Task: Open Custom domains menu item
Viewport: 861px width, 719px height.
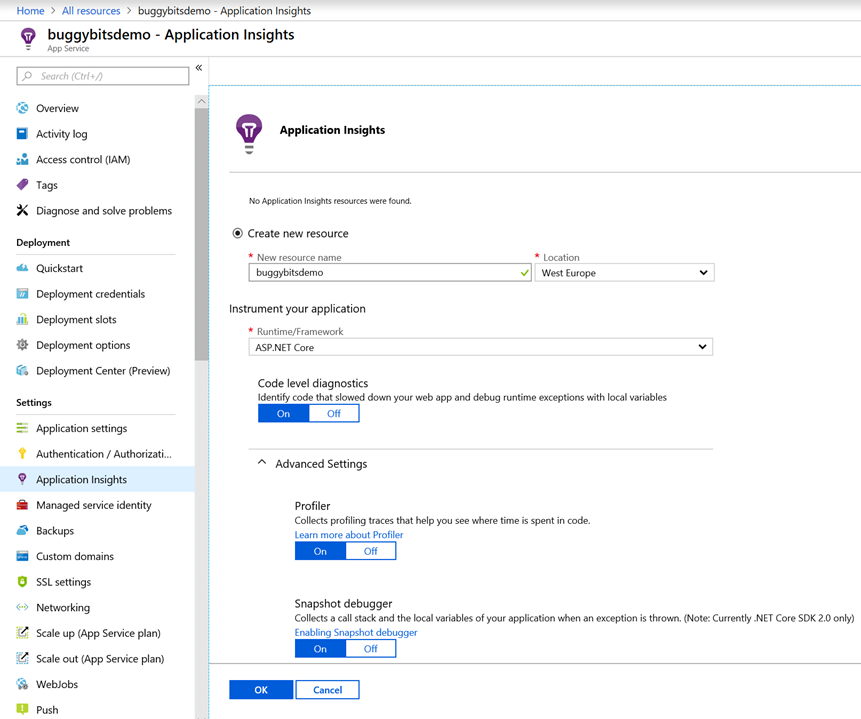Action: [x=97, y=556]
